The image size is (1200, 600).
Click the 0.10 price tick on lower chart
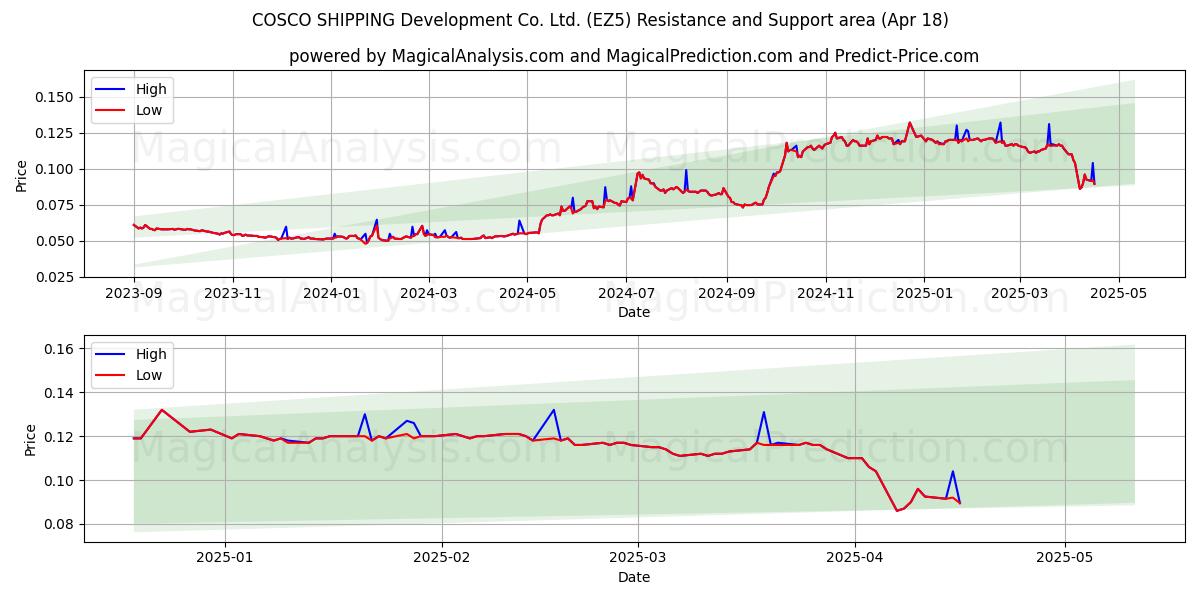60,481
